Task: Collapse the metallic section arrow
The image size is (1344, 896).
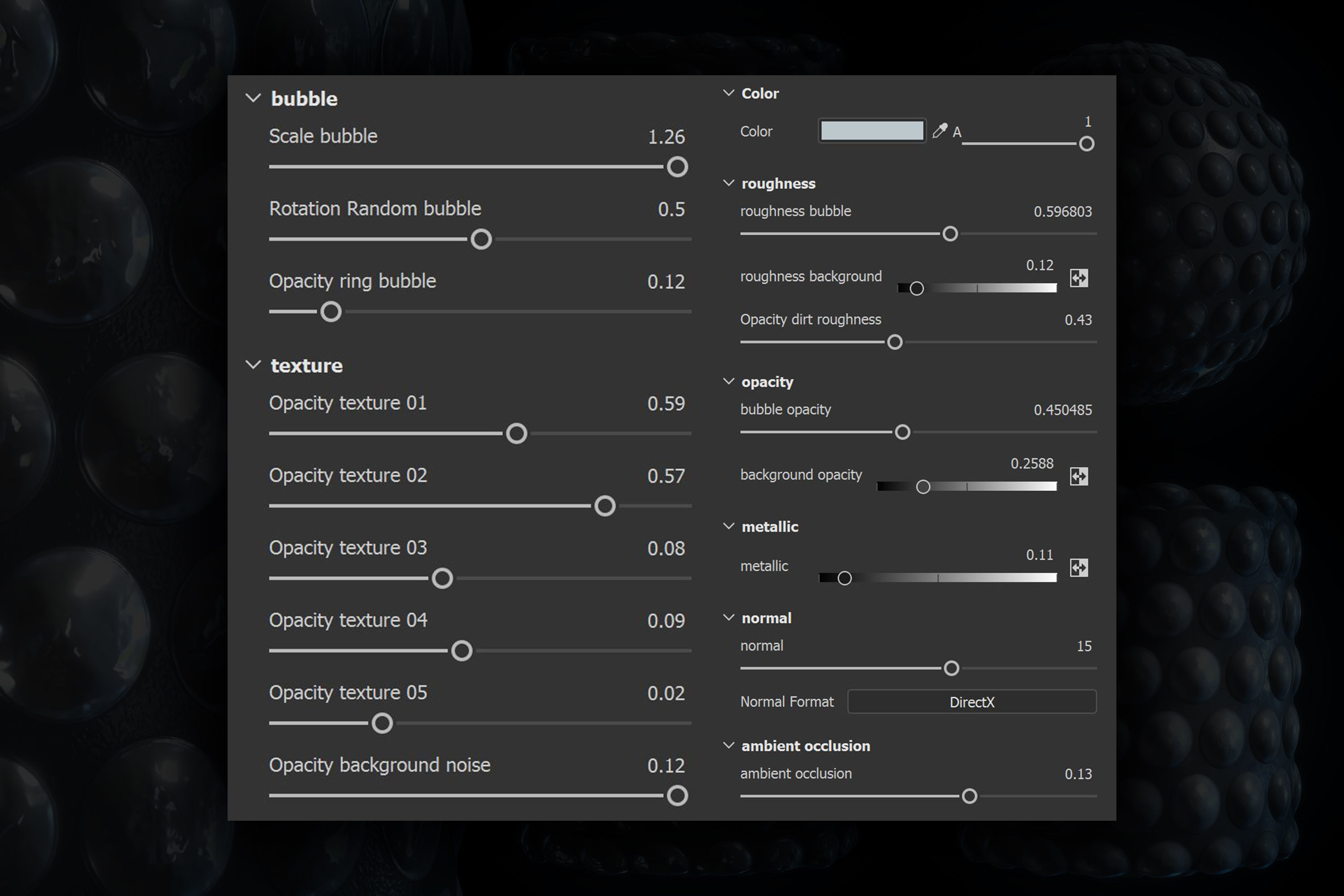Action: pyautogui.click(x=728, y=526)
